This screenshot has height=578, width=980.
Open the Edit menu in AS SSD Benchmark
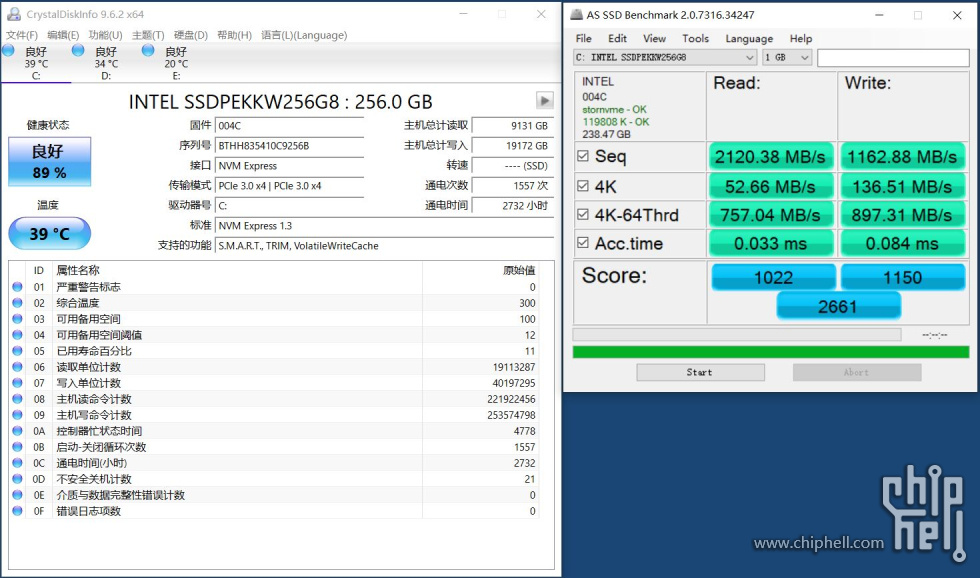pyautogui.click(x=618, y=38)
